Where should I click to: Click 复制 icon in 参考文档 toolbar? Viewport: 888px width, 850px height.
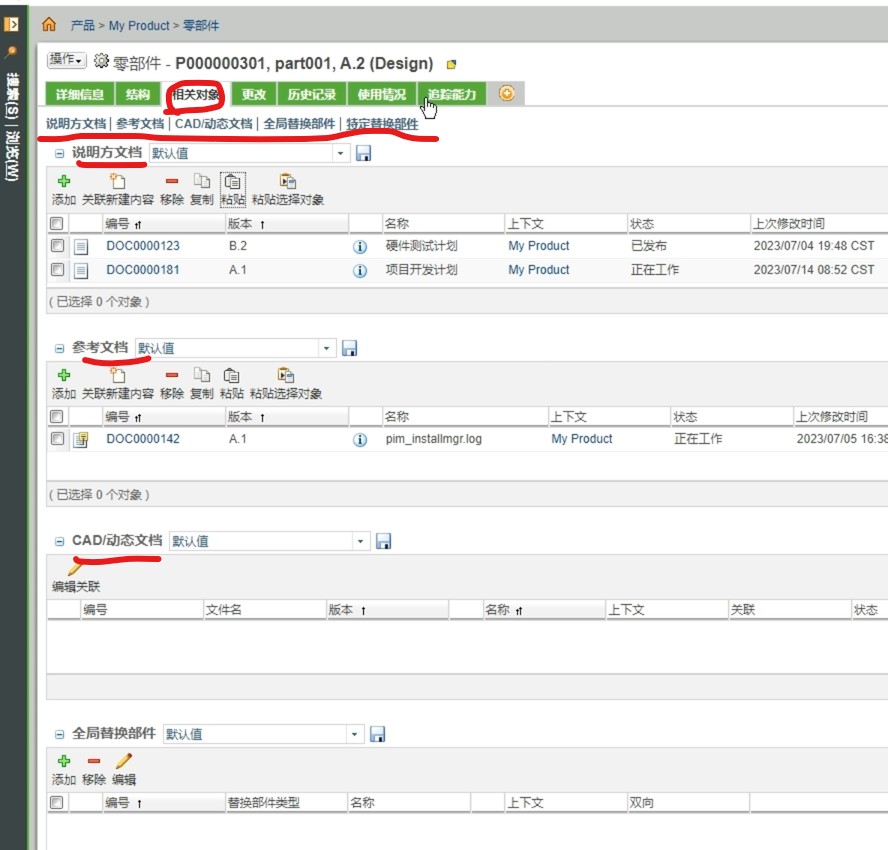(202, 375)
